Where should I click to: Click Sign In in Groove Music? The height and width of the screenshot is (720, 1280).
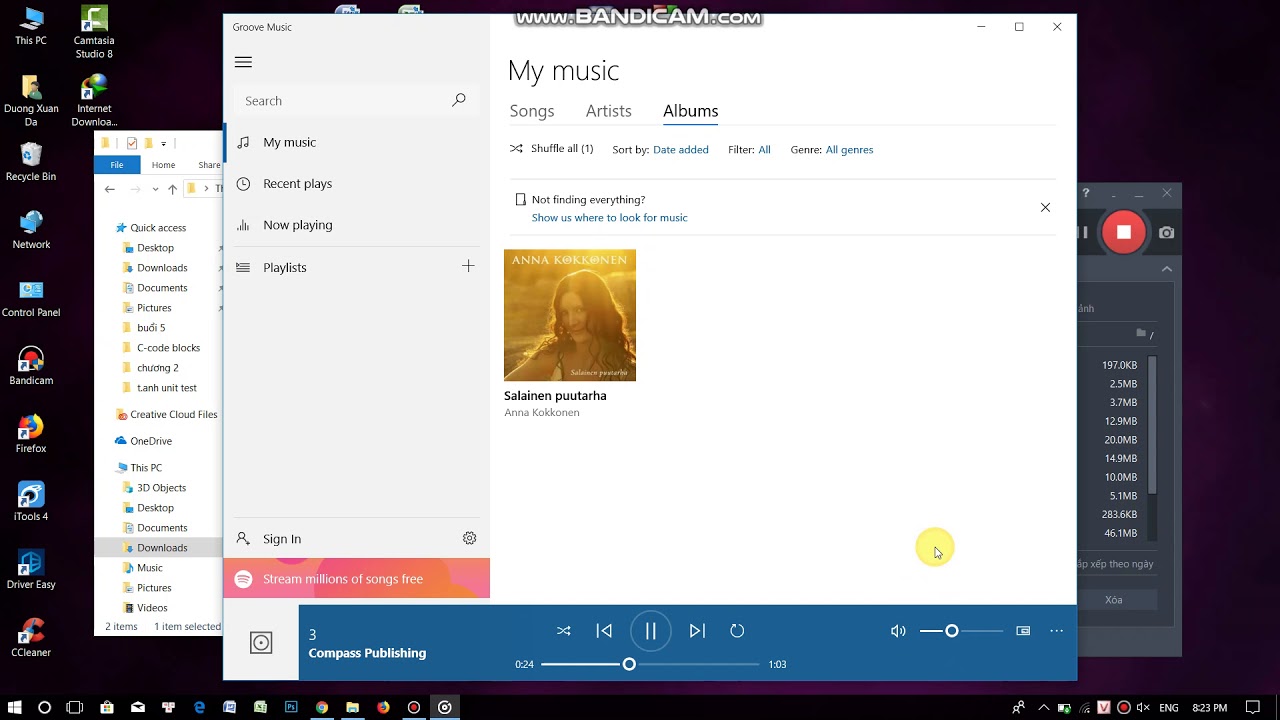(282, 539)
